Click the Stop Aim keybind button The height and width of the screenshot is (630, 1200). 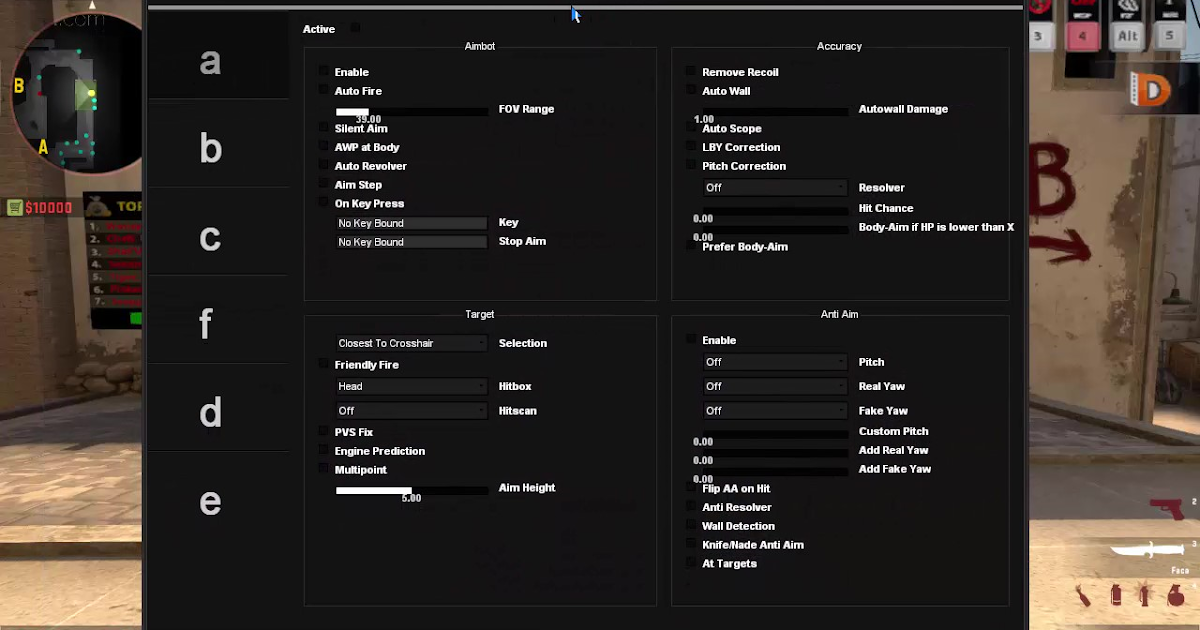point(411,241)
